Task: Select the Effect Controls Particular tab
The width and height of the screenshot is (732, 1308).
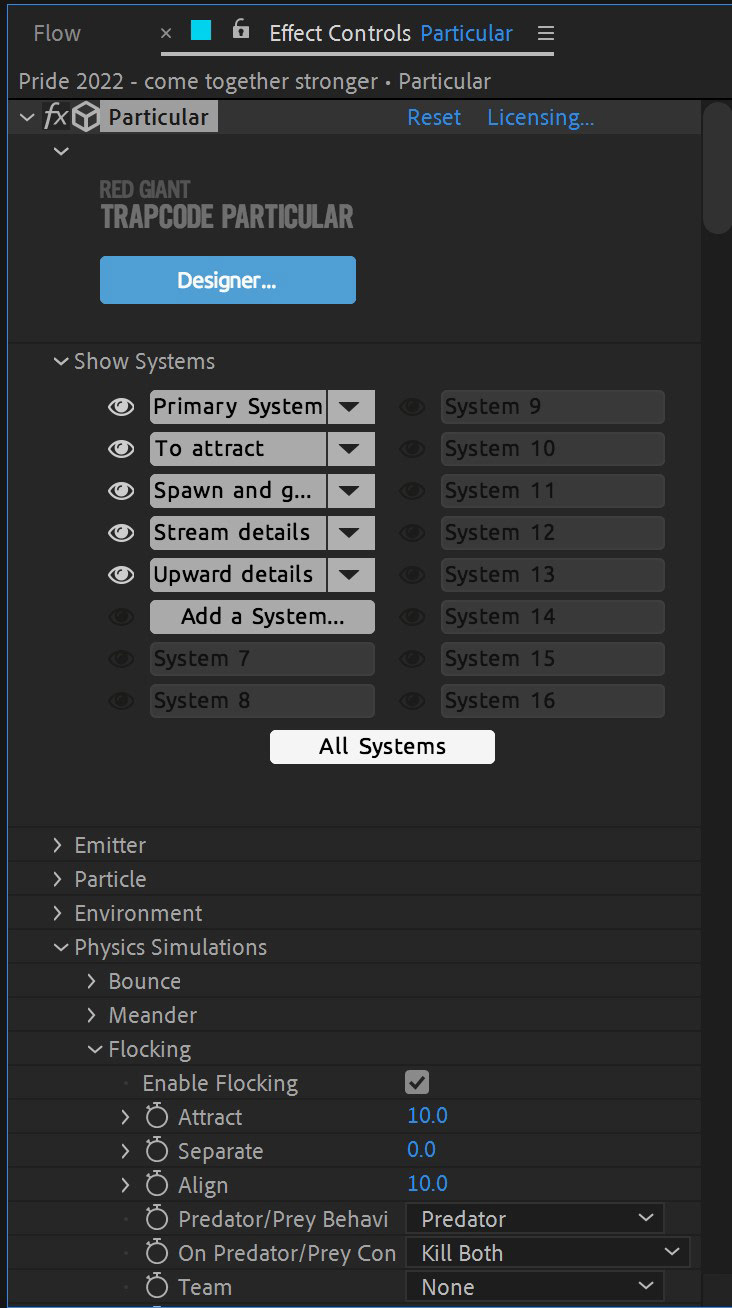Action: point(391,33)
